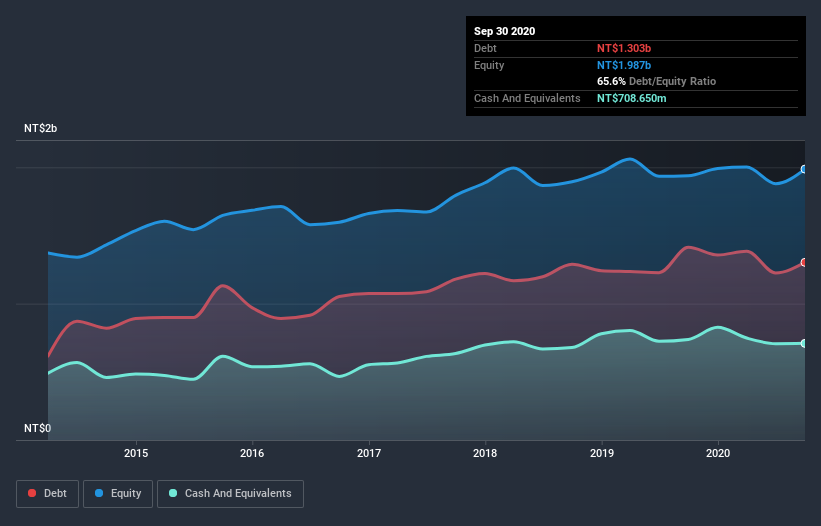Click the 2020 x-axis label
The image size is (821, 526).
click(718, 453)
